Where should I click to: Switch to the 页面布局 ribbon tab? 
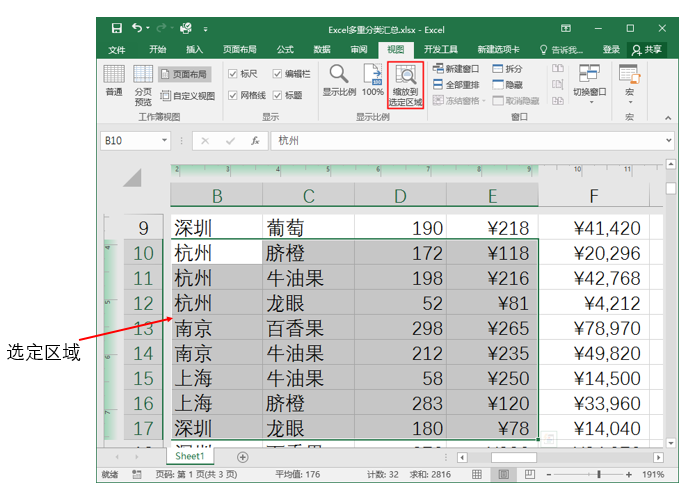coord(240,50)
